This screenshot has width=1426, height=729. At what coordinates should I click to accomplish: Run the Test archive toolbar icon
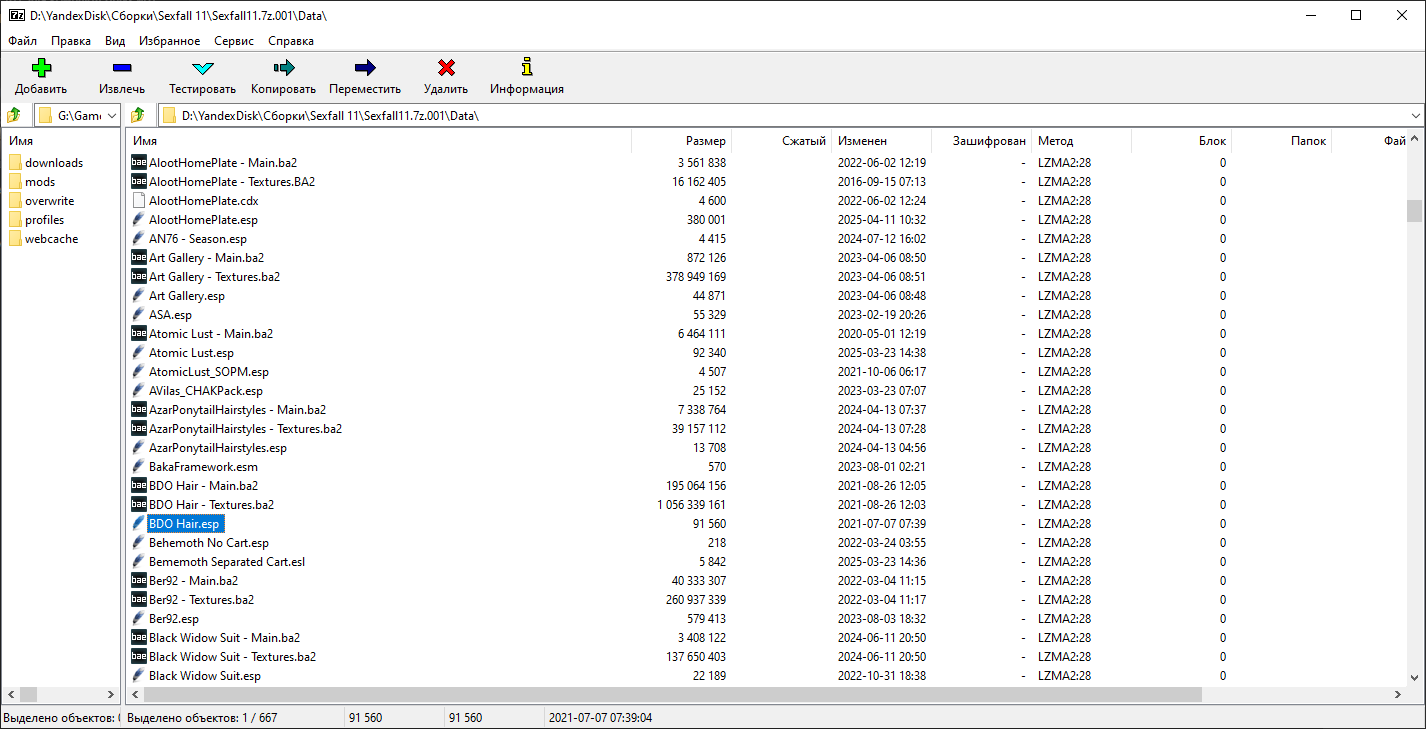202,68
